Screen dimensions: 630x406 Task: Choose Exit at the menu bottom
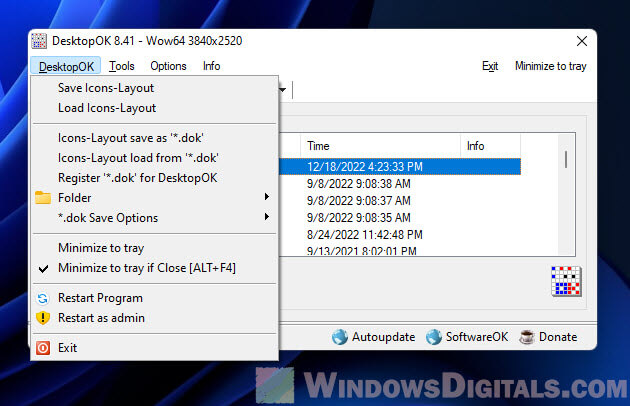click(155, 348)
